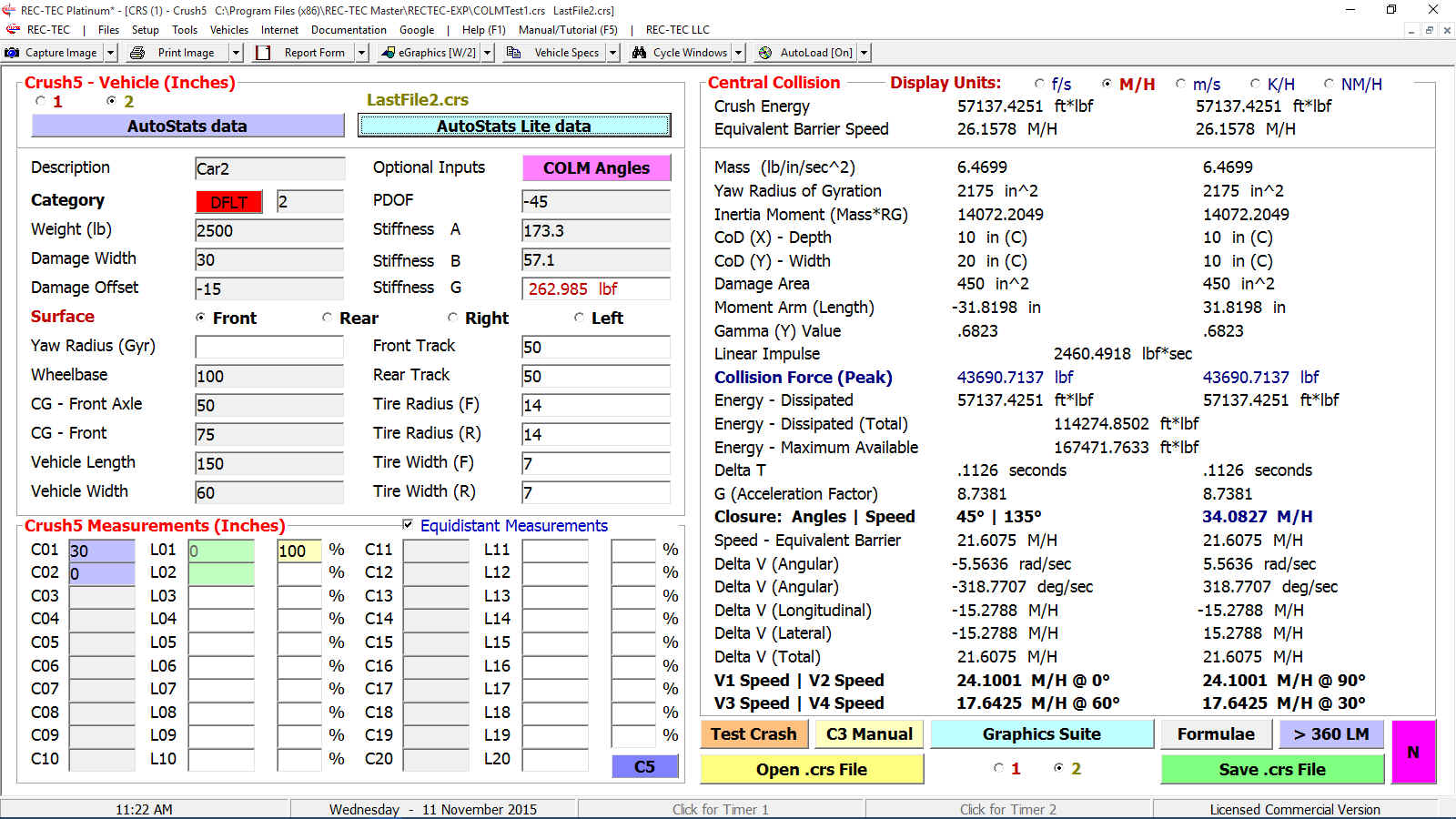The width and height of the screenshot is (1456, 819).
Task: Select vehicle 2 radio under Crush5 Vehicle
Action: coord(111,101)
